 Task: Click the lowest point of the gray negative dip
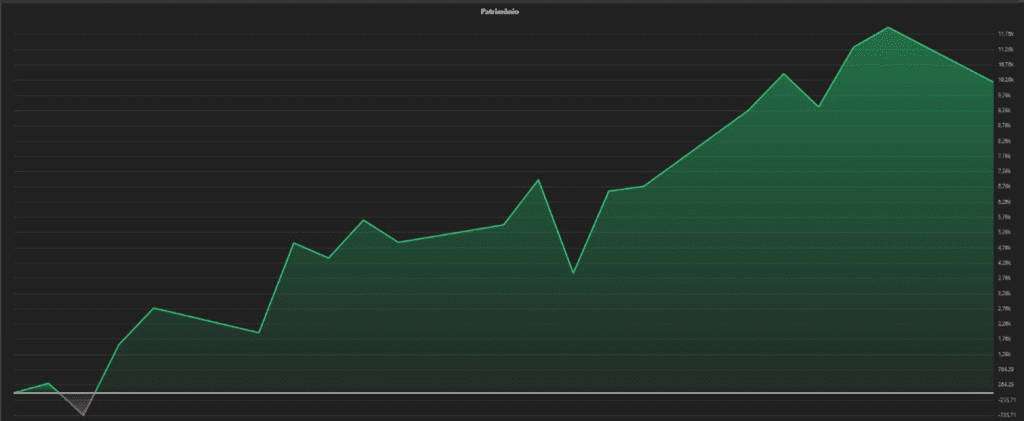(83, 414)
